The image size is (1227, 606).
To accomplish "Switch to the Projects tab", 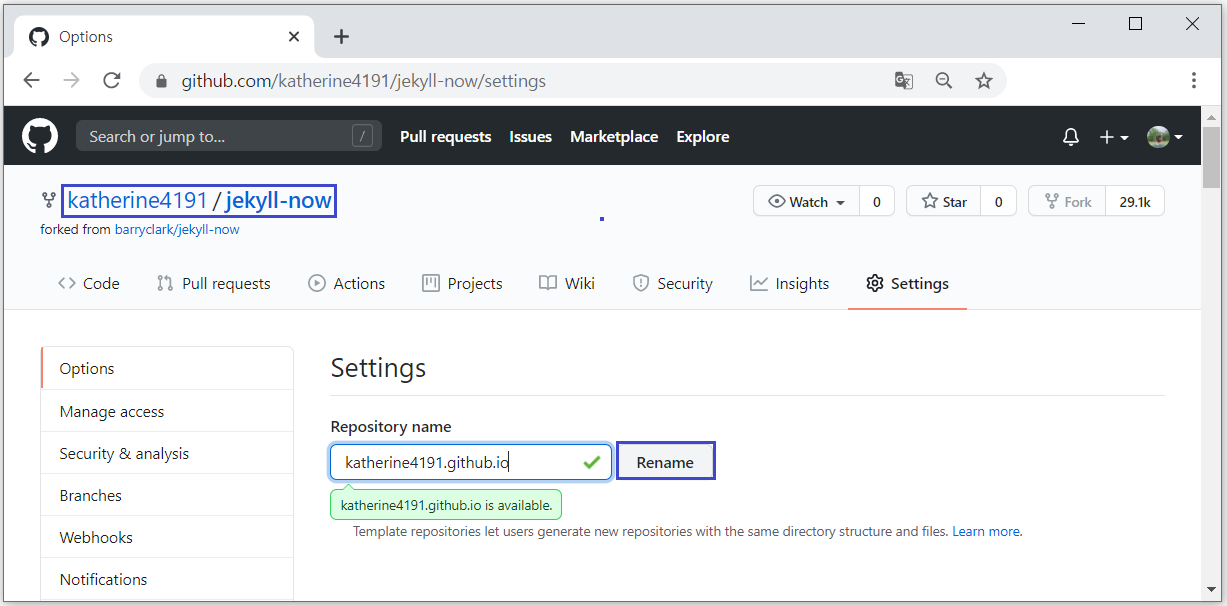I will click(x=462, y=284).
